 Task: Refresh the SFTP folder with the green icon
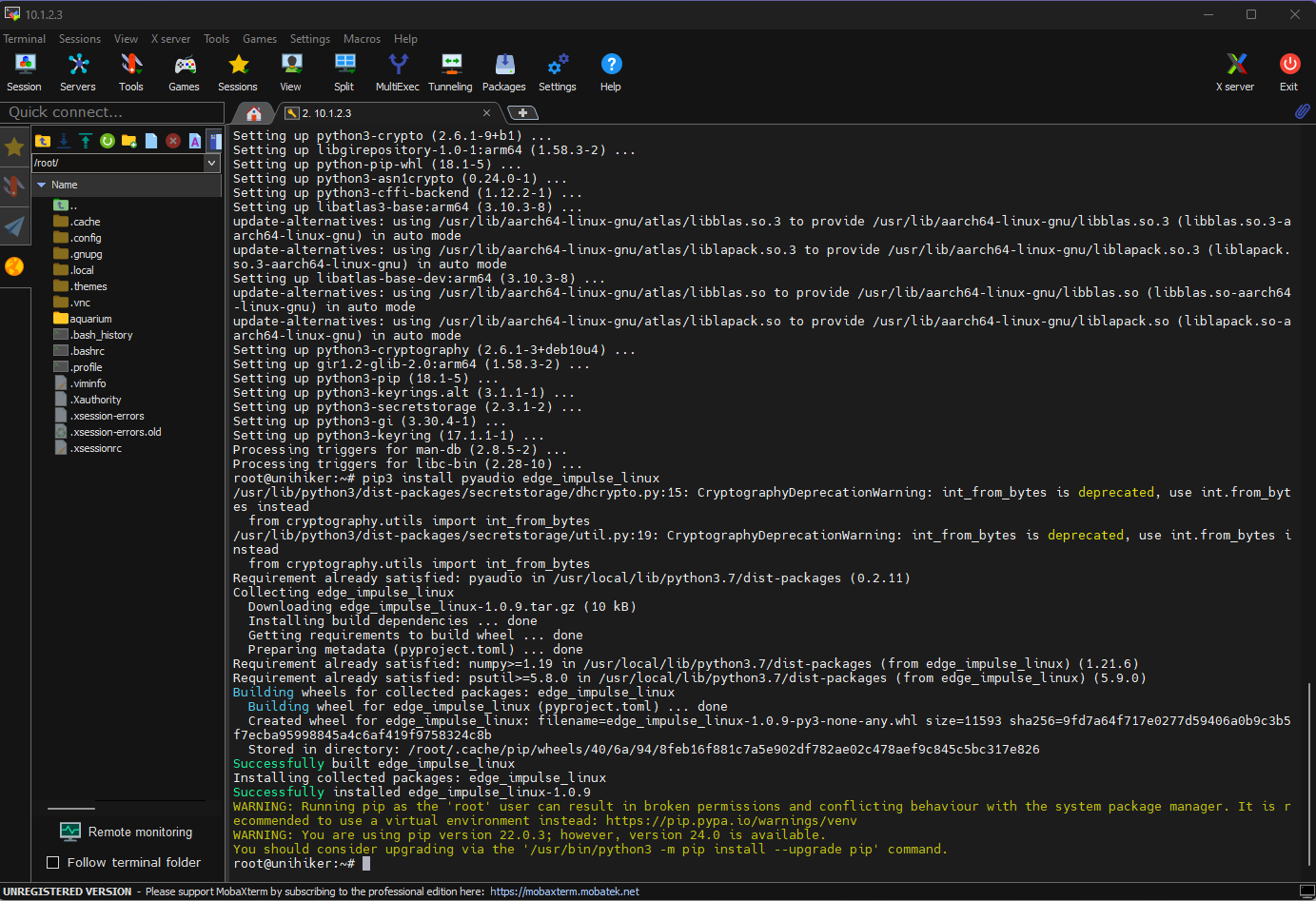(x=108, y=141)
